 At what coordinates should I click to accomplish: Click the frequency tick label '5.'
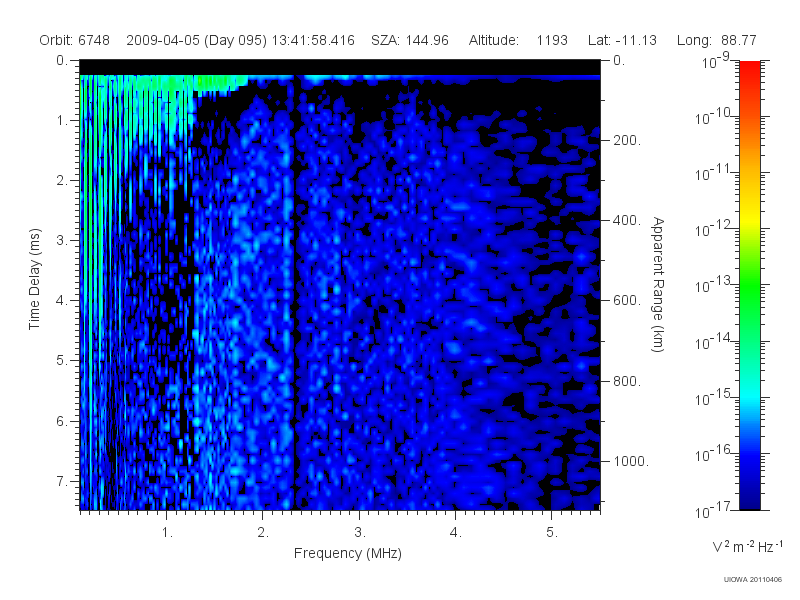pos(552,533)
